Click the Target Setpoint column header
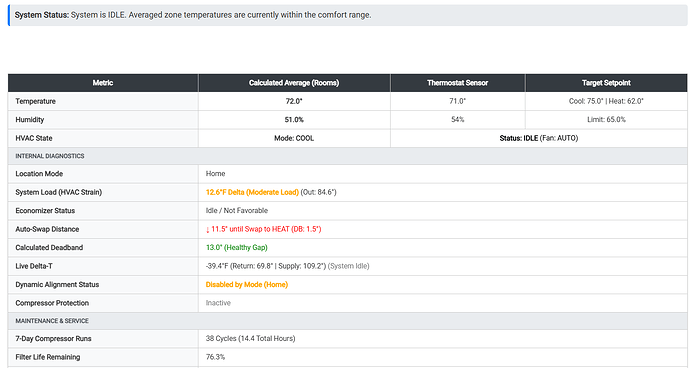690x368 pixels. [606, 83]
